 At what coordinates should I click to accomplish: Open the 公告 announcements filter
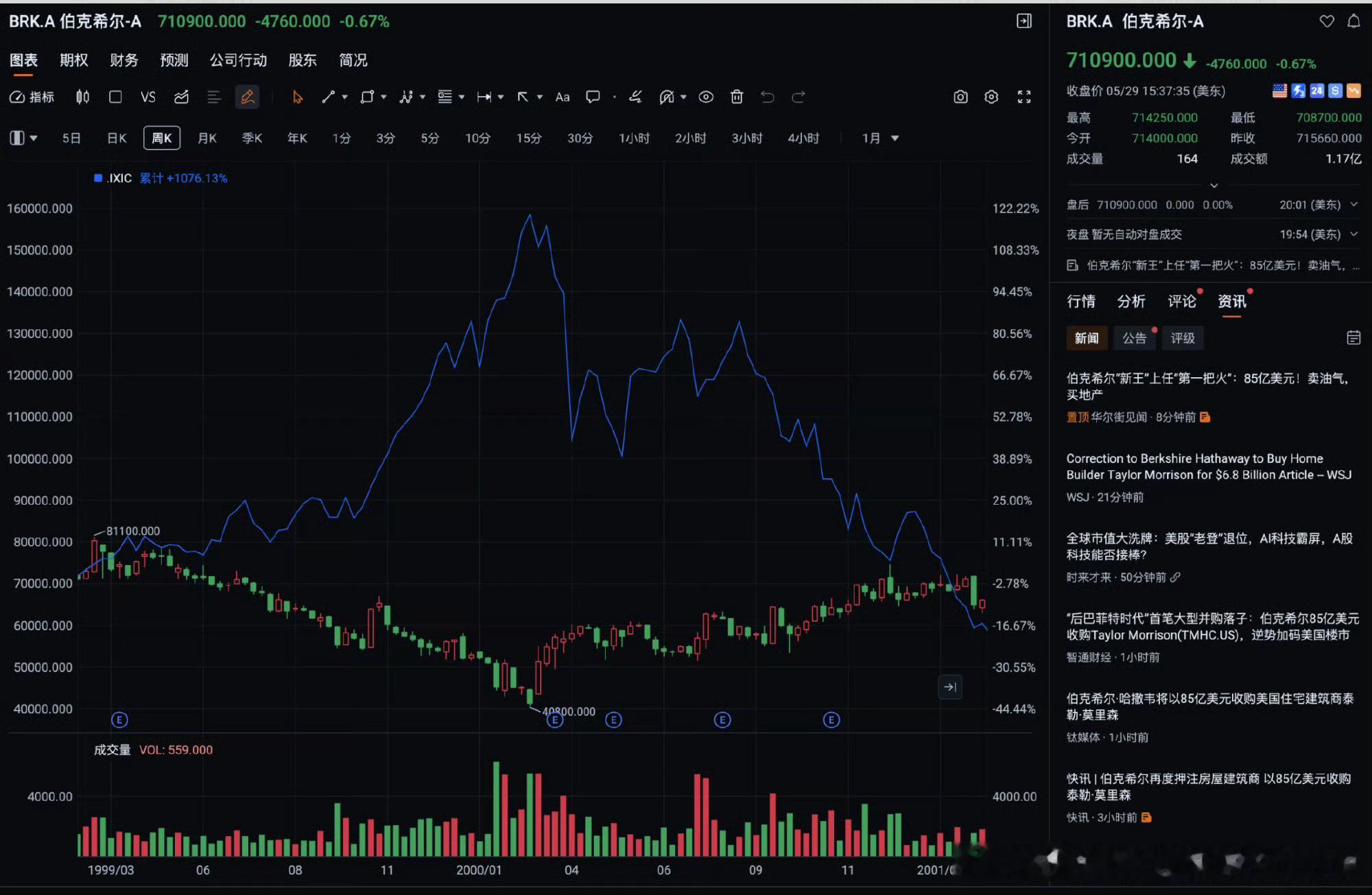(1134, 337)
